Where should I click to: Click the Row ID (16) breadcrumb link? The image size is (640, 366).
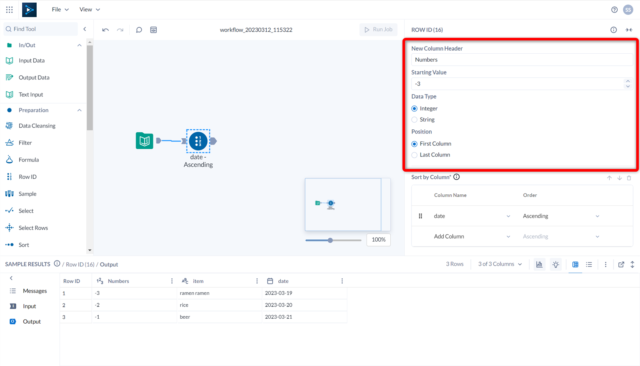coord(80,264)
